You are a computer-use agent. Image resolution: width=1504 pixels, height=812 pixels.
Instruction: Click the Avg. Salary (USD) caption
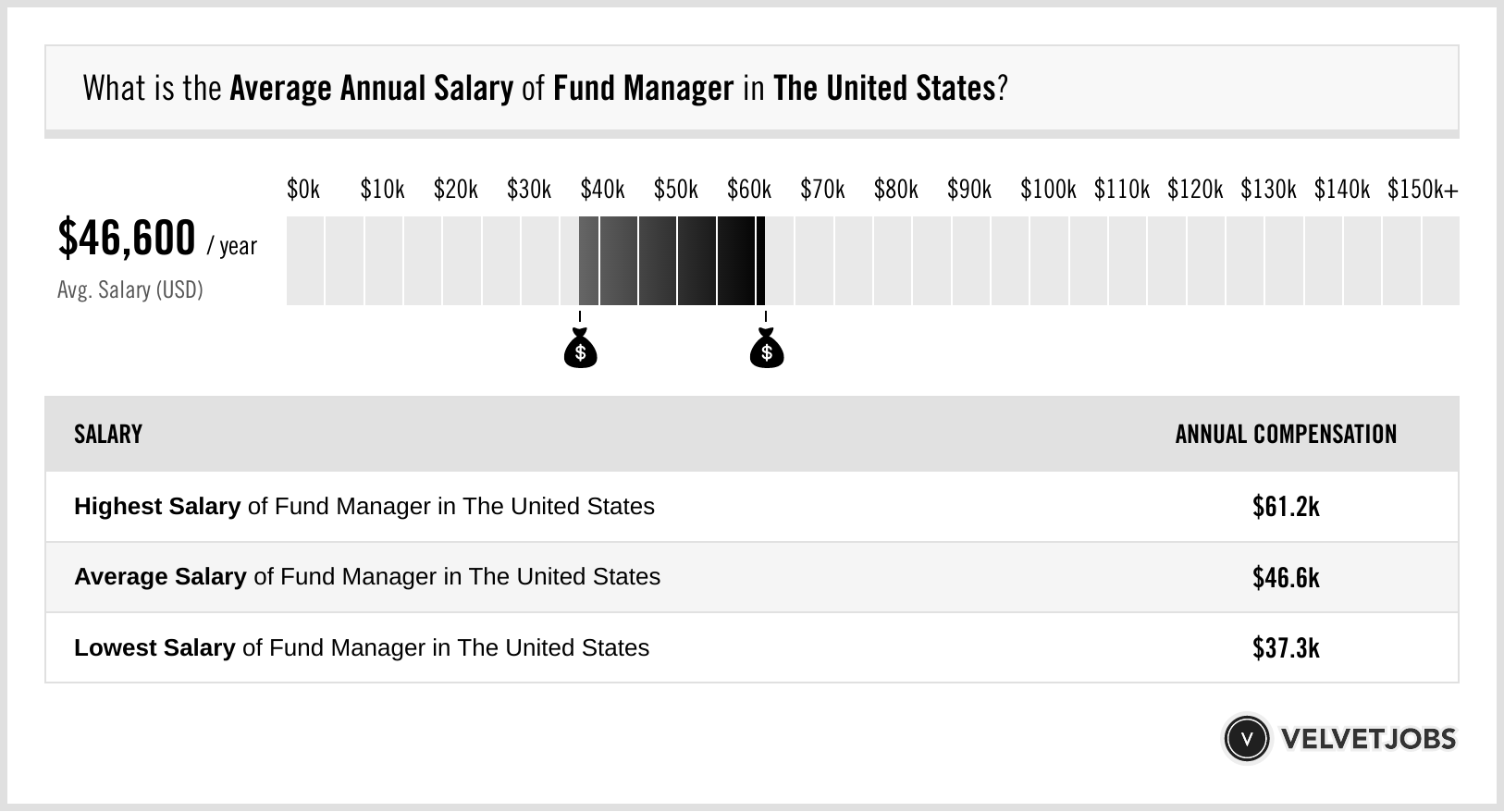(130, 290)
